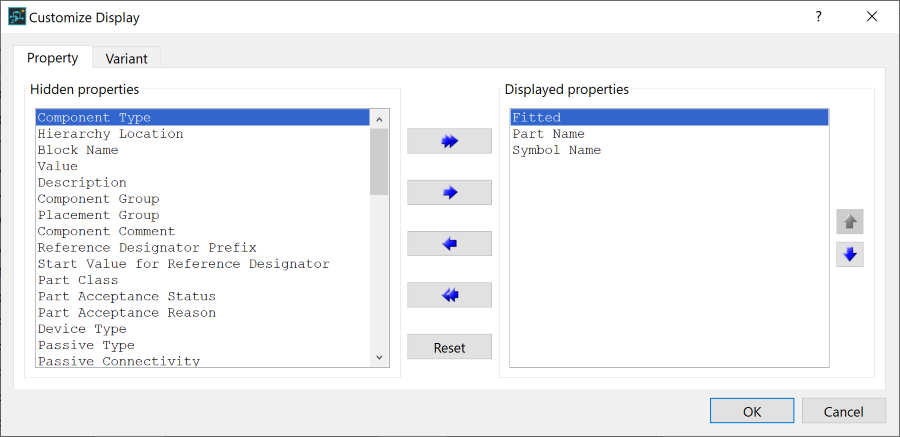Screen dimensions: 900x437
Task: Click the single right arrow button
Action: click(x=449, y=192)
